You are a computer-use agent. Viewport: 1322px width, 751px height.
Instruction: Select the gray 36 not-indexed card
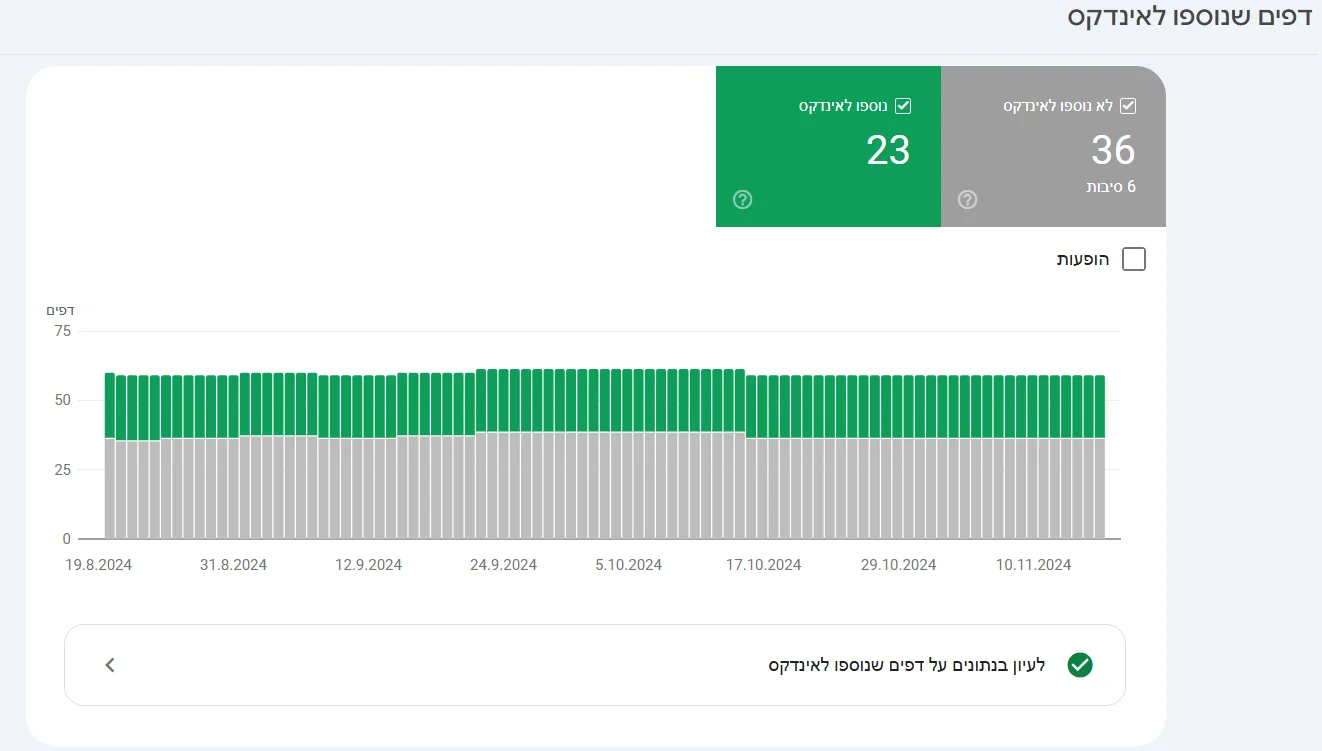pyautogui.click(x=1053, y=147)
